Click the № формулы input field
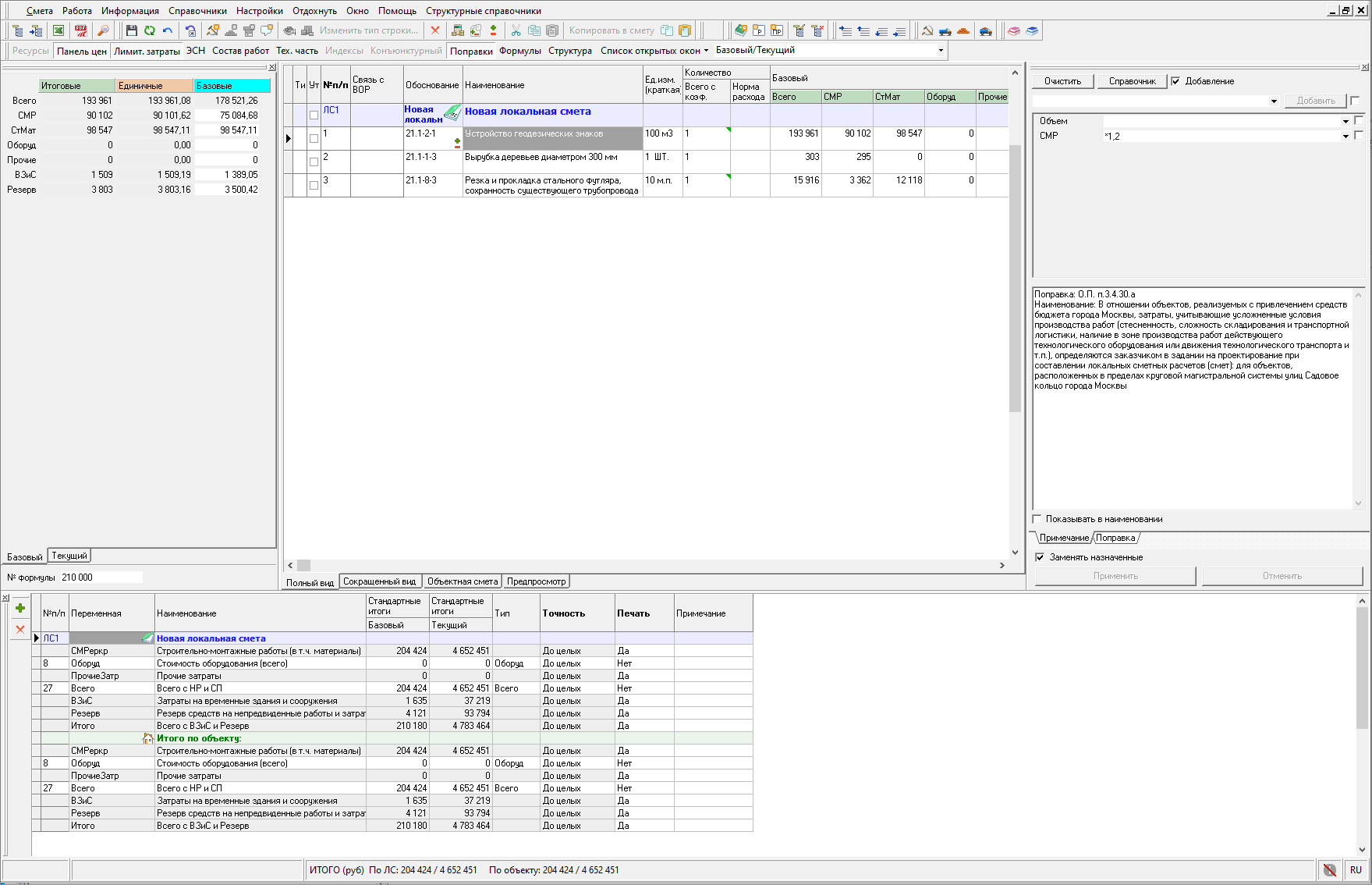This screenshot has width=1372, height=885. click(x=101, y=578)
